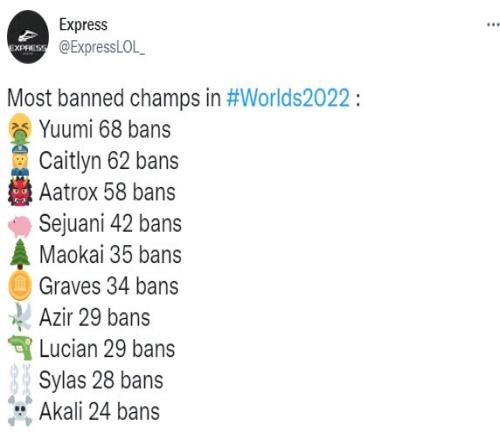Viewport: 500px width, 440px height.
Task: Click the 'Most banned champs in' tweet text
Action: (114, 98)
